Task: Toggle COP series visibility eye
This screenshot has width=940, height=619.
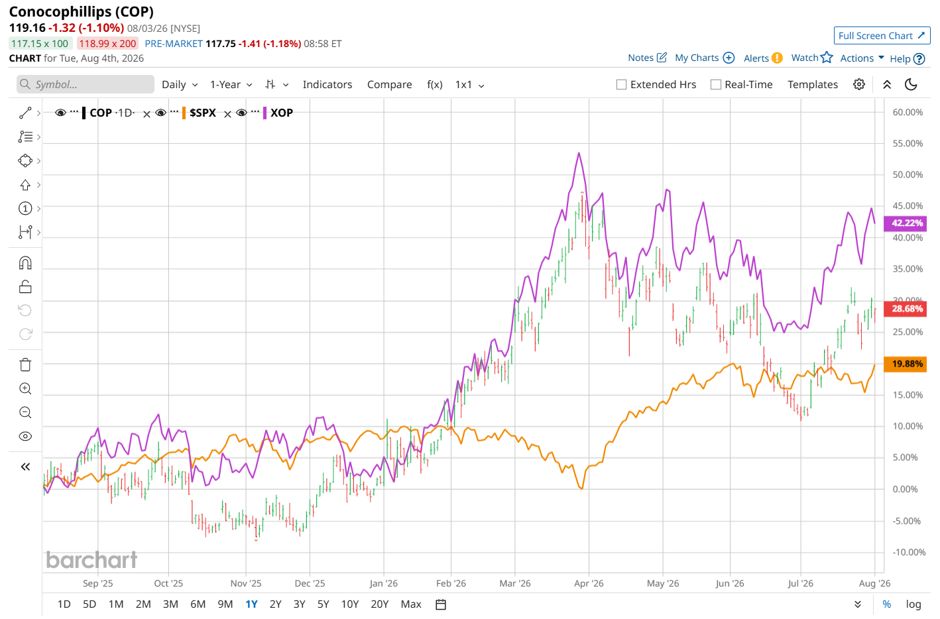Action: (x=60, y=113)
